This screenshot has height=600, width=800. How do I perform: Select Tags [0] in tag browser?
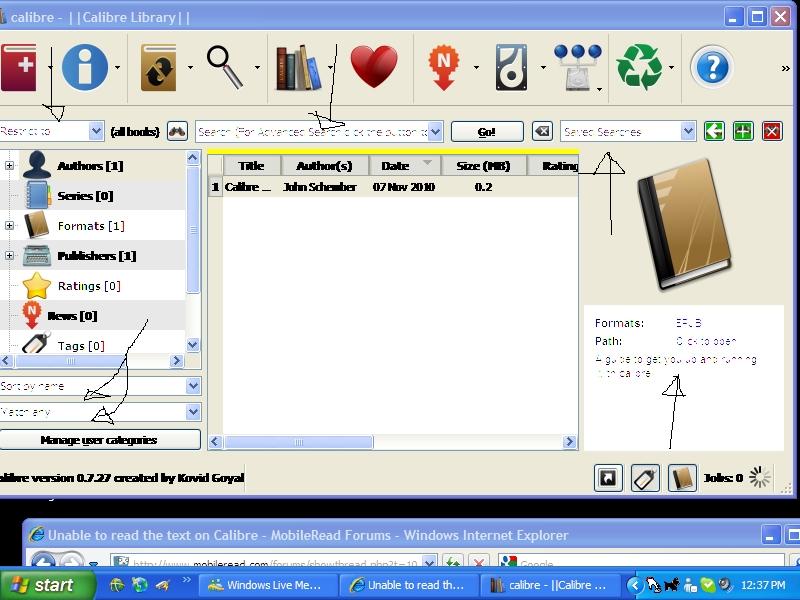click(x=81, y=346)
